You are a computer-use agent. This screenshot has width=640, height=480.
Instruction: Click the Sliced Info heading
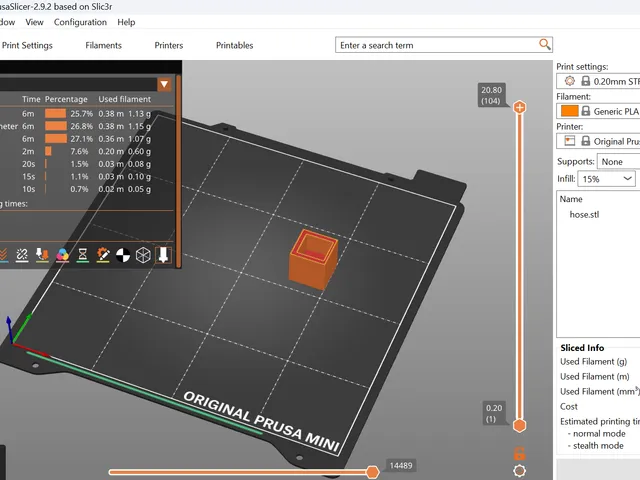pyautogui.click(x=582, y=348)
